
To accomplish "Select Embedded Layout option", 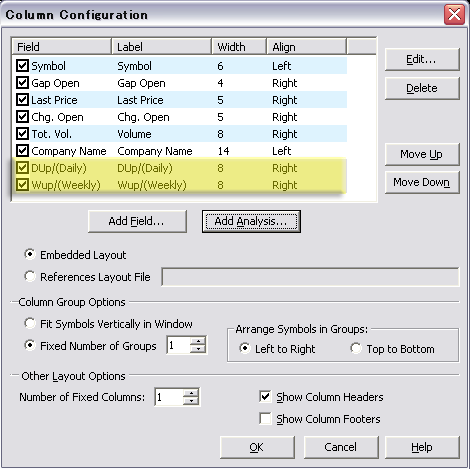I will coord(30,255).
